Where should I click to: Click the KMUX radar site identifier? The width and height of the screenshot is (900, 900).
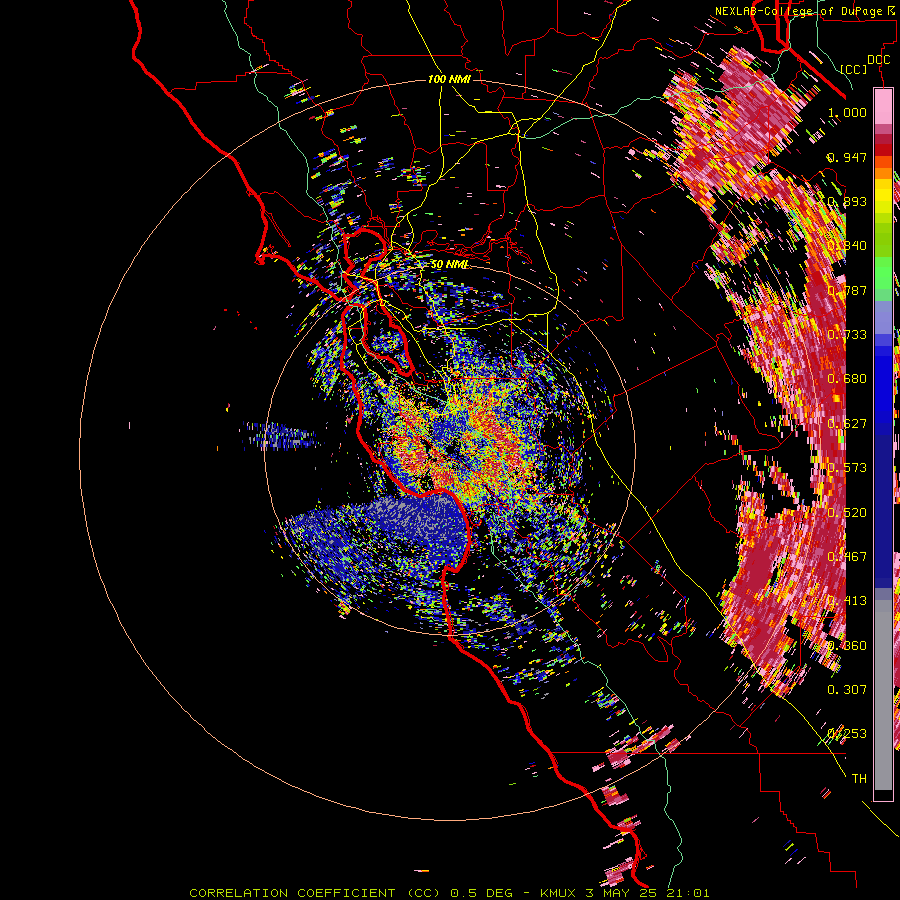[x=558, y=893]
